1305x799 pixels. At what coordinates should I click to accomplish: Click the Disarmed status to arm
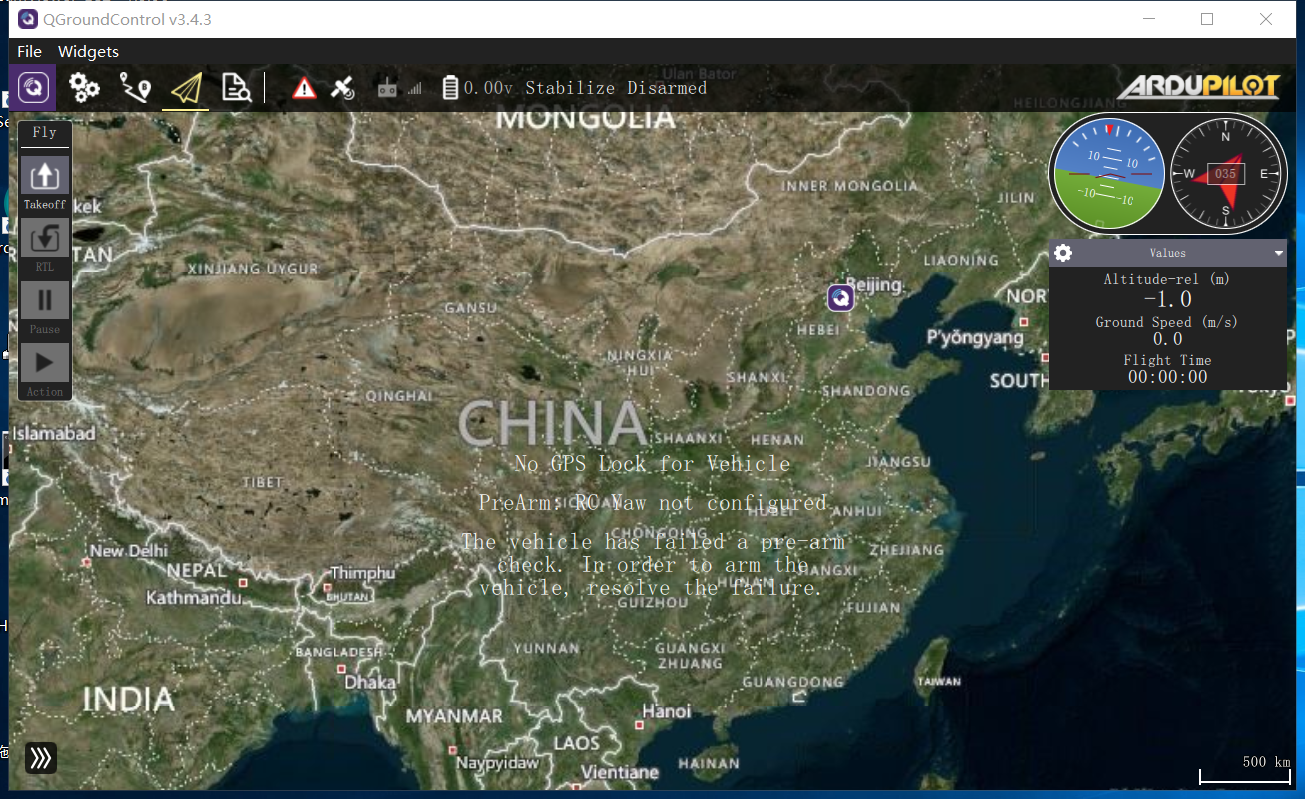tap(667, 88)
